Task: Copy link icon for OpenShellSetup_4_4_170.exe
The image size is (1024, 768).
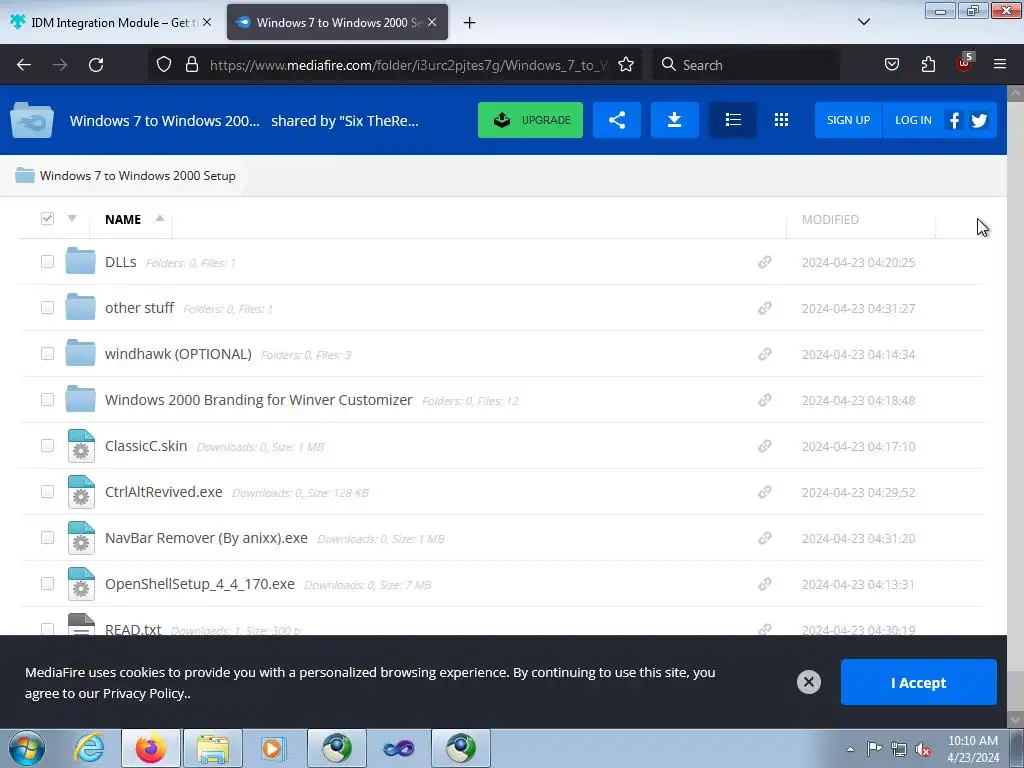Action: tap(765, 584)
